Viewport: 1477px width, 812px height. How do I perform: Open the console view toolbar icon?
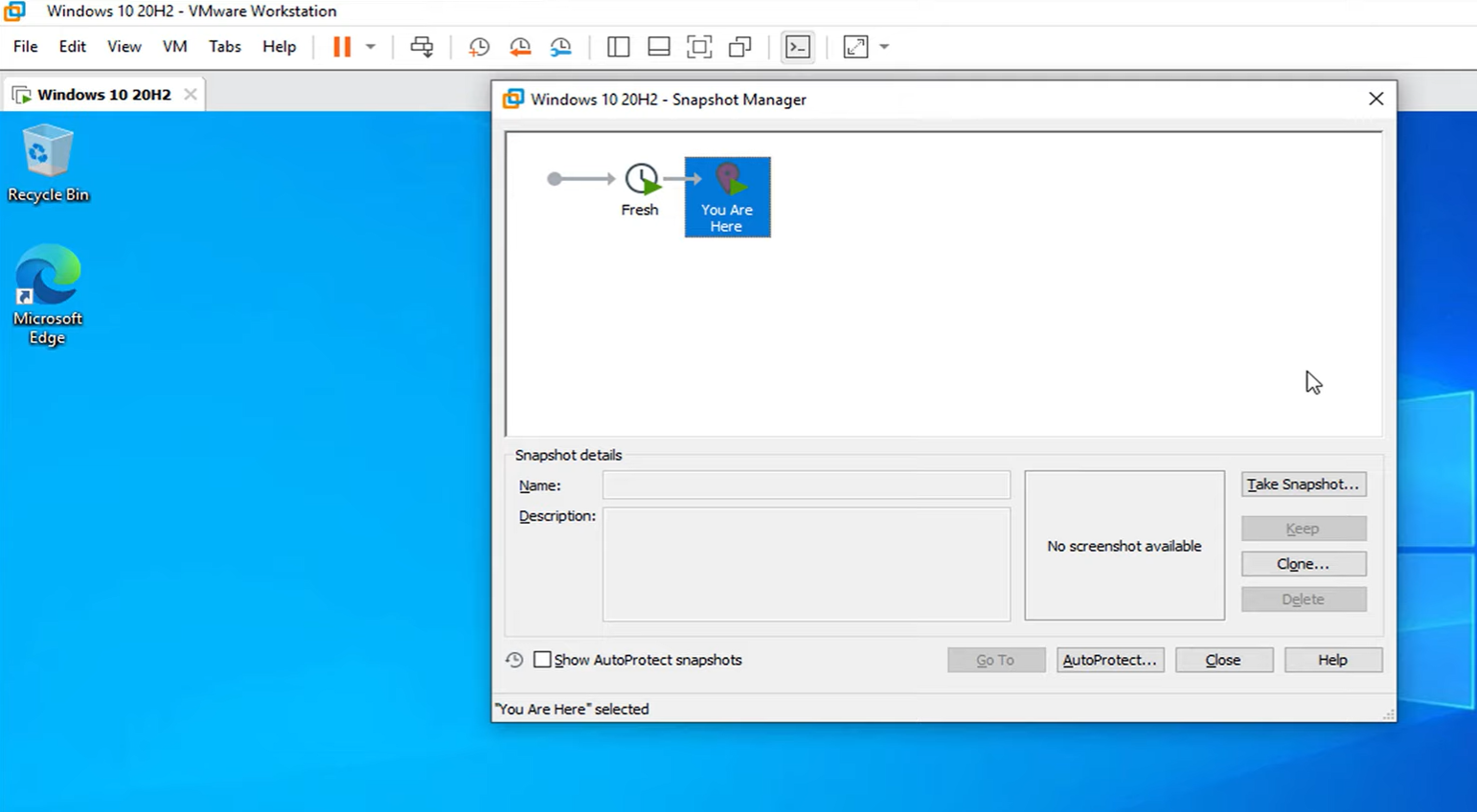798,47
